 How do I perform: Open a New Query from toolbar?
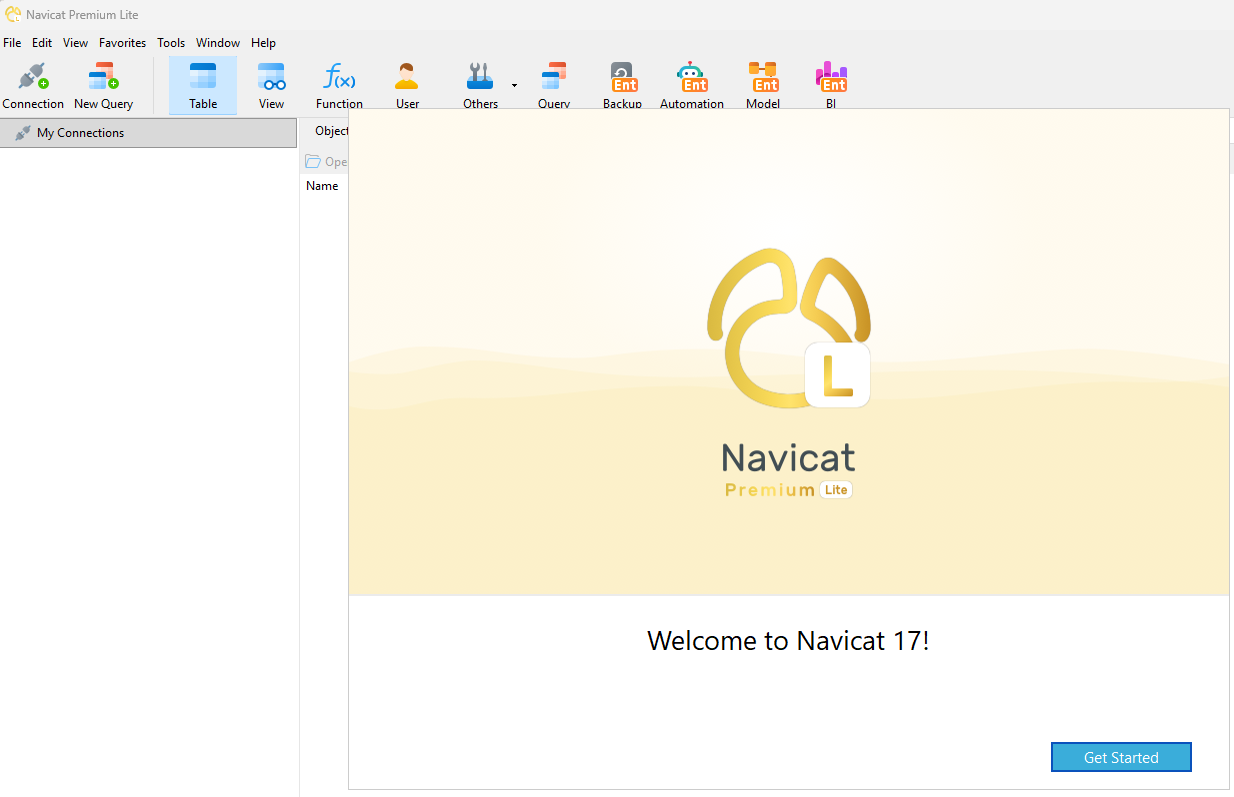click(x=103, y=85)
